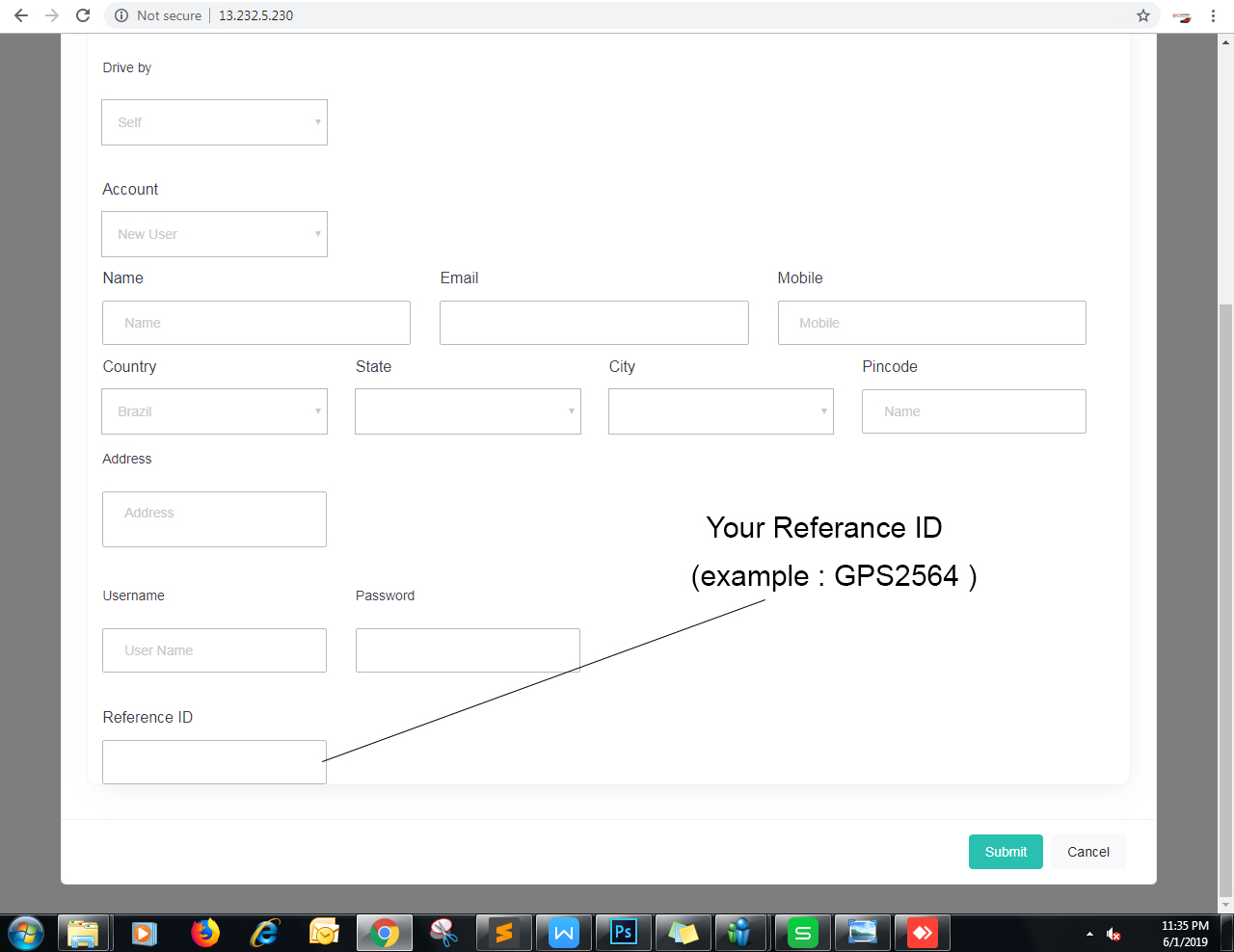Click the Pincode input field
The width and height of the screenshot is (1234, 952).
click(x=974, y=411)
